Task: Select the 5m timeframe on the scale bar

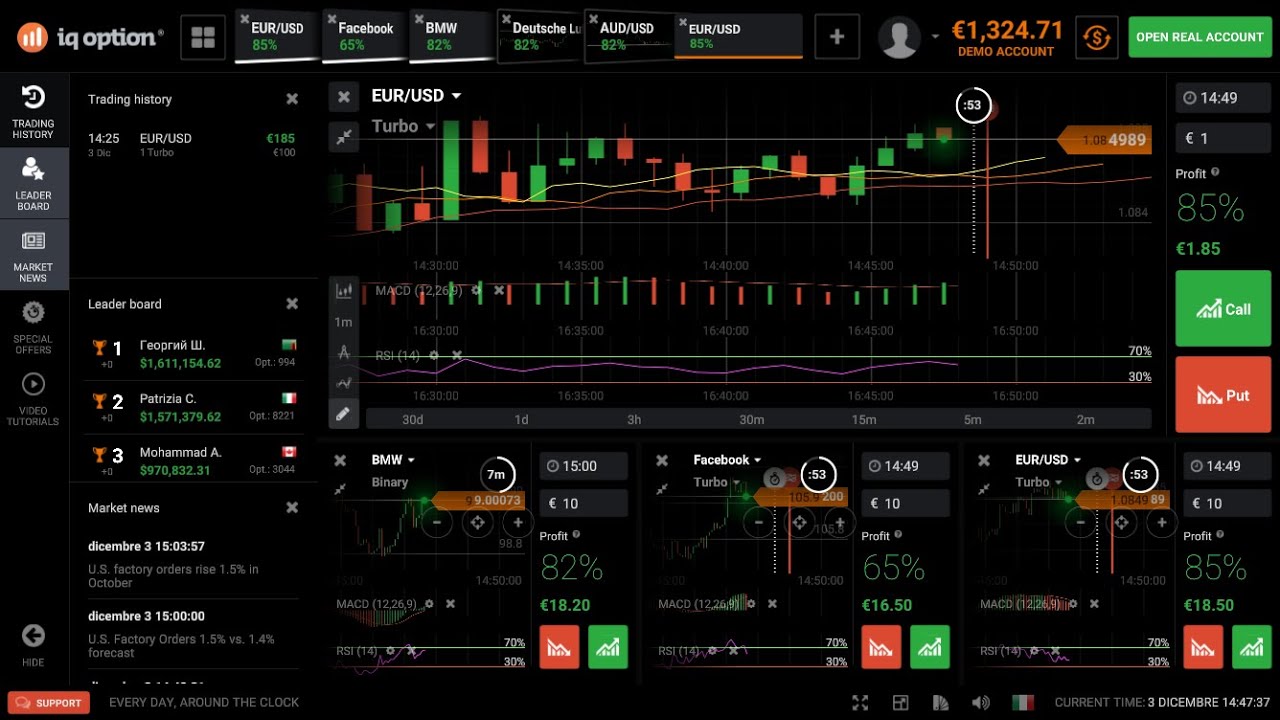Action: (972, 419)
